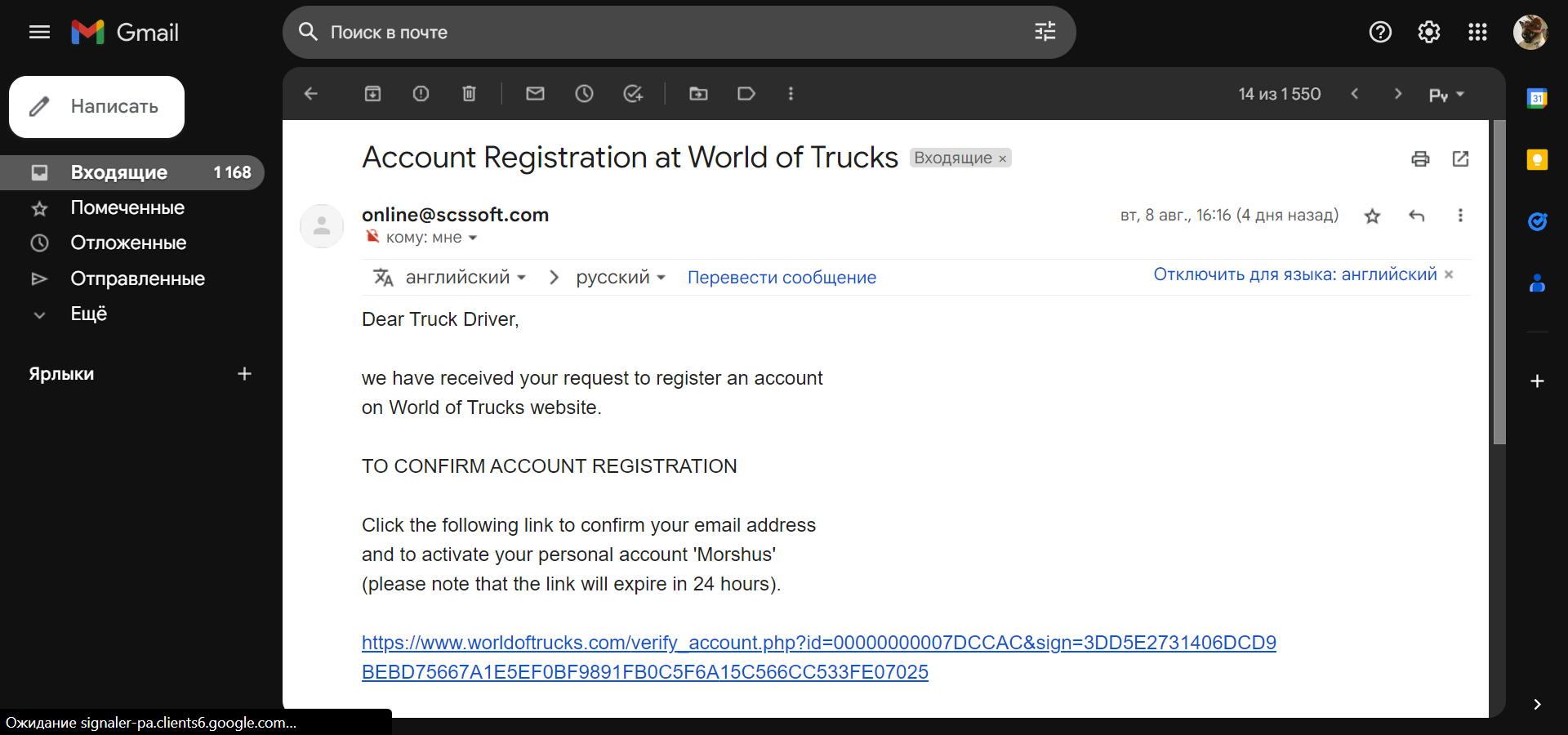This screenshot has width=1568, height=735.
Task: Mark the email as unread
Action: [535, 94]
